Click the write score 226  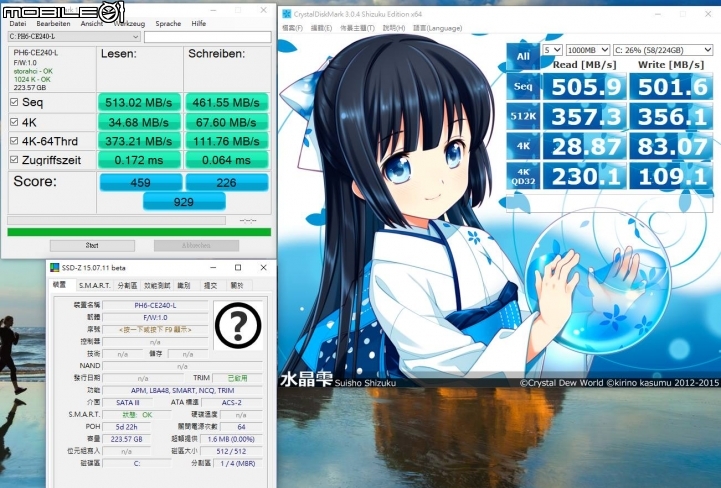point(226,183)
